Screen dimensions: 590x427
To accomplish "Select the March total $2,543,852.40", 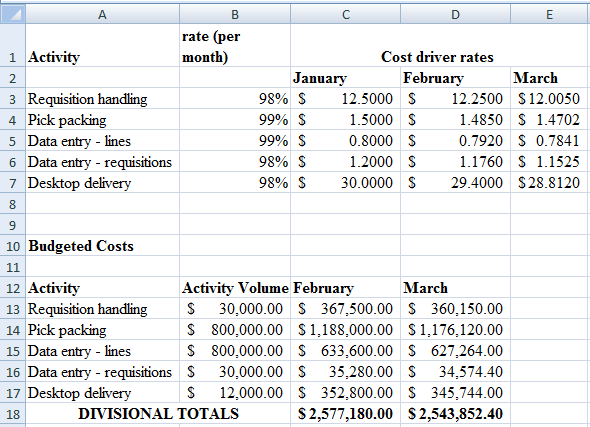I will click(x=455, y=414).
